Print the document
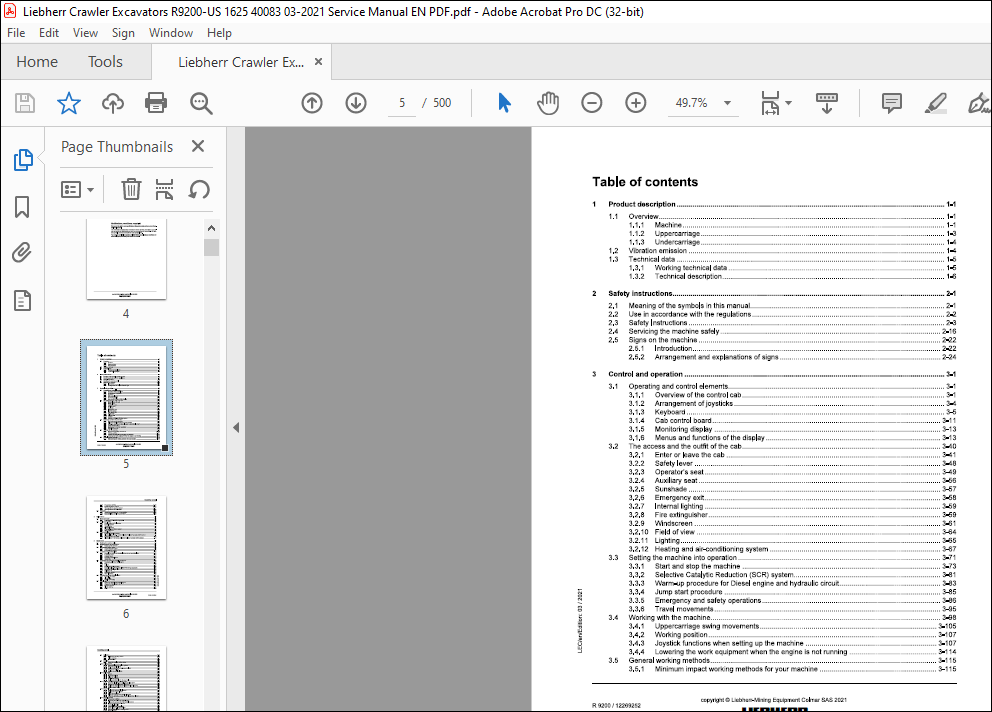This screenshot has width=992, height=712. pos(156,103)
